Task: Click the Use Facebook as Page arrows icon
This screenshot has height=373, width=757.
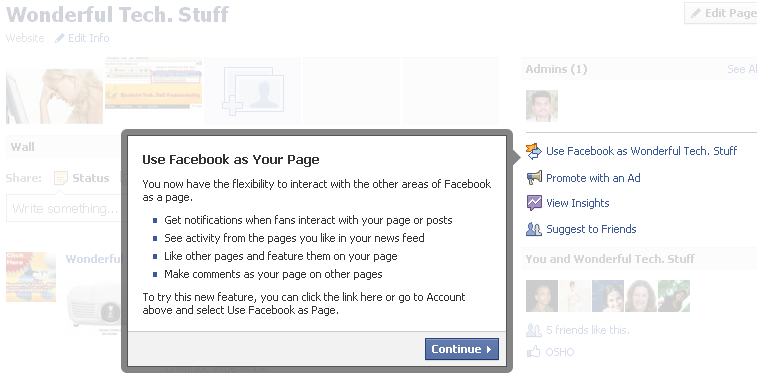Action: coord(534,151)
